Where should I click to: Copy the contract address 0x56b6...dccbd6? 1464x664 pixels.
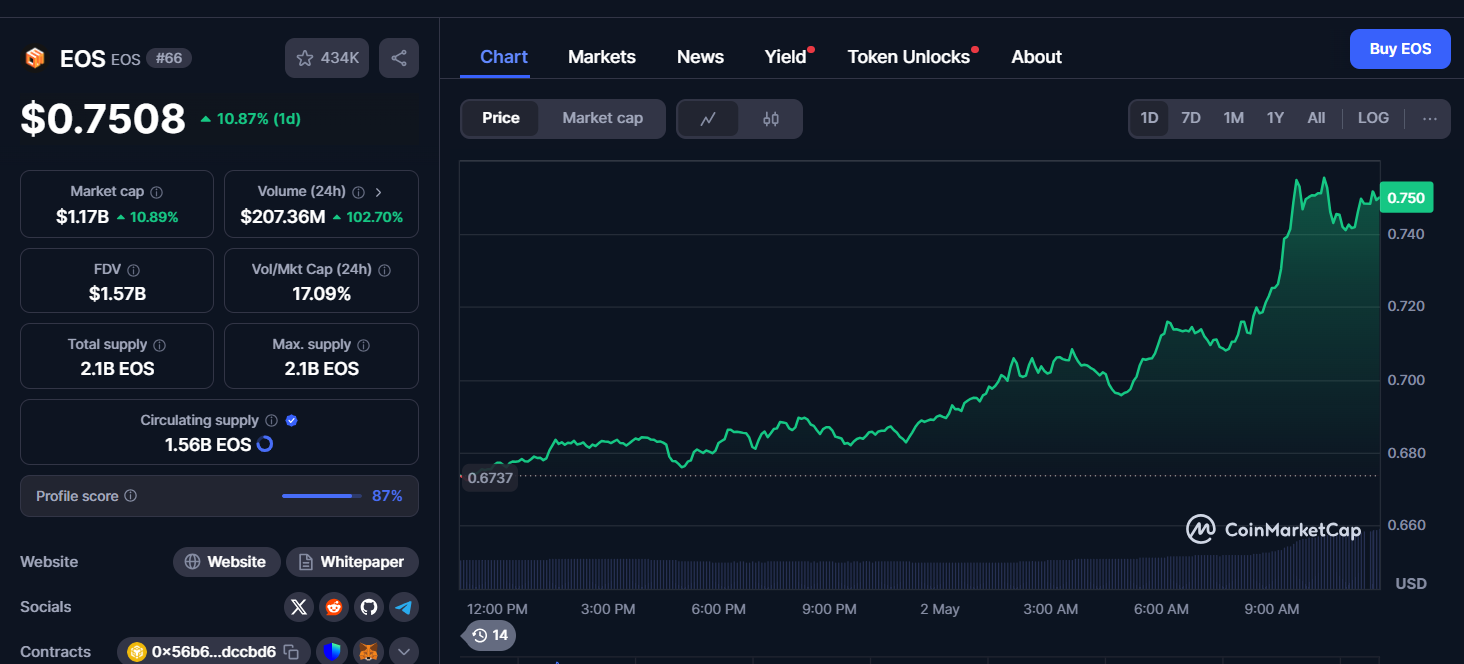291,652
